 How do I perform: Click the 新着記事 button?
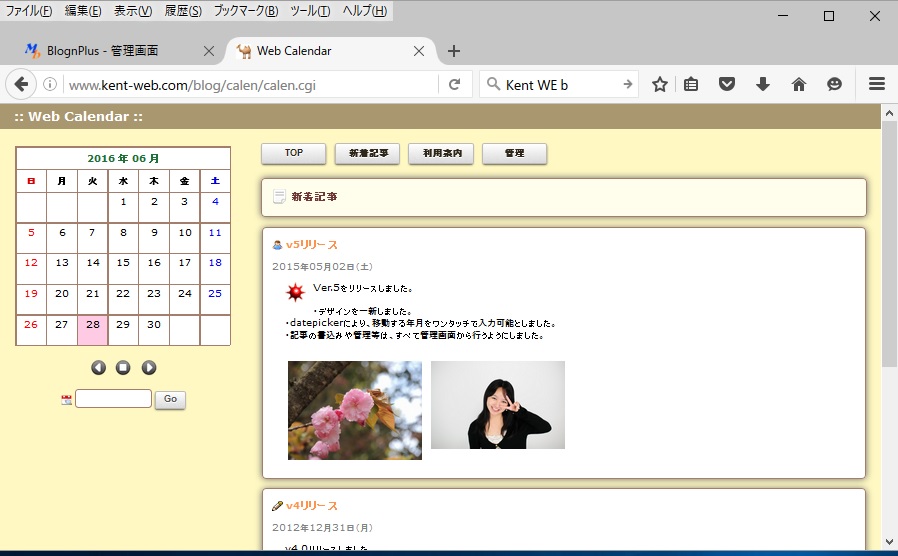click(x=368, y=153)
